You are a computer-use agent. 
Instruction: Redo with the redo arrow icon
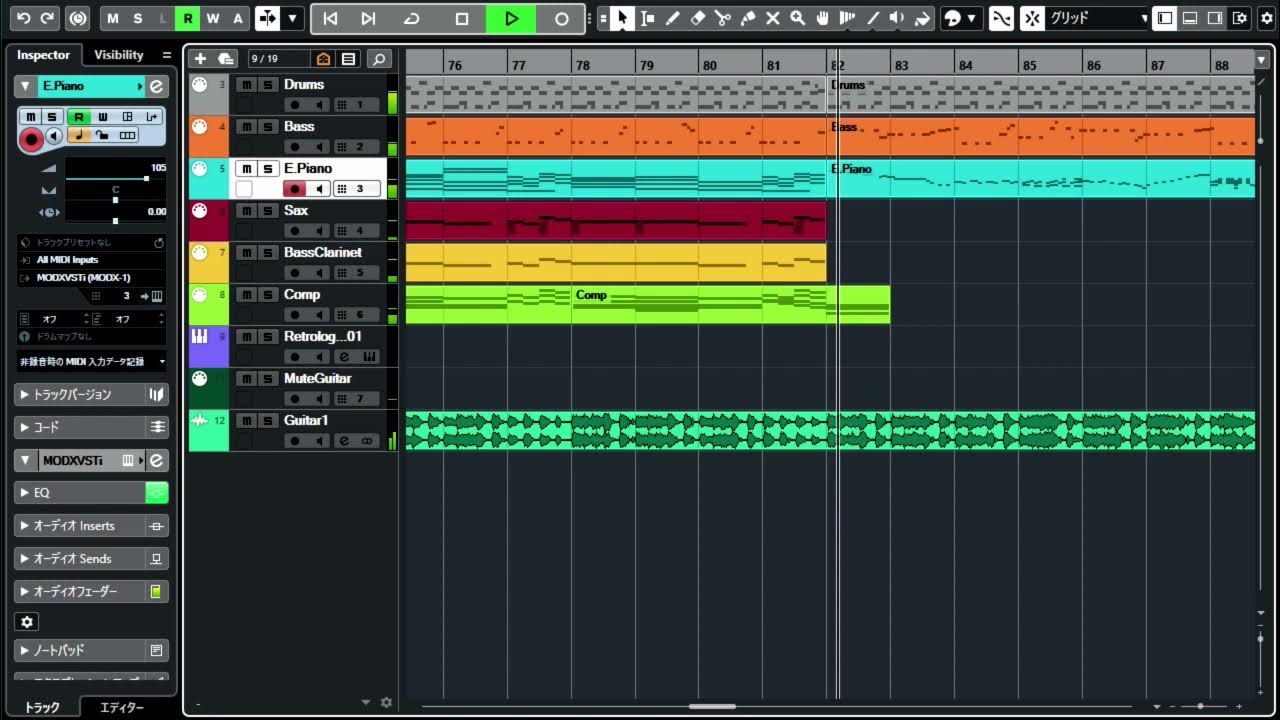point(48,18)
